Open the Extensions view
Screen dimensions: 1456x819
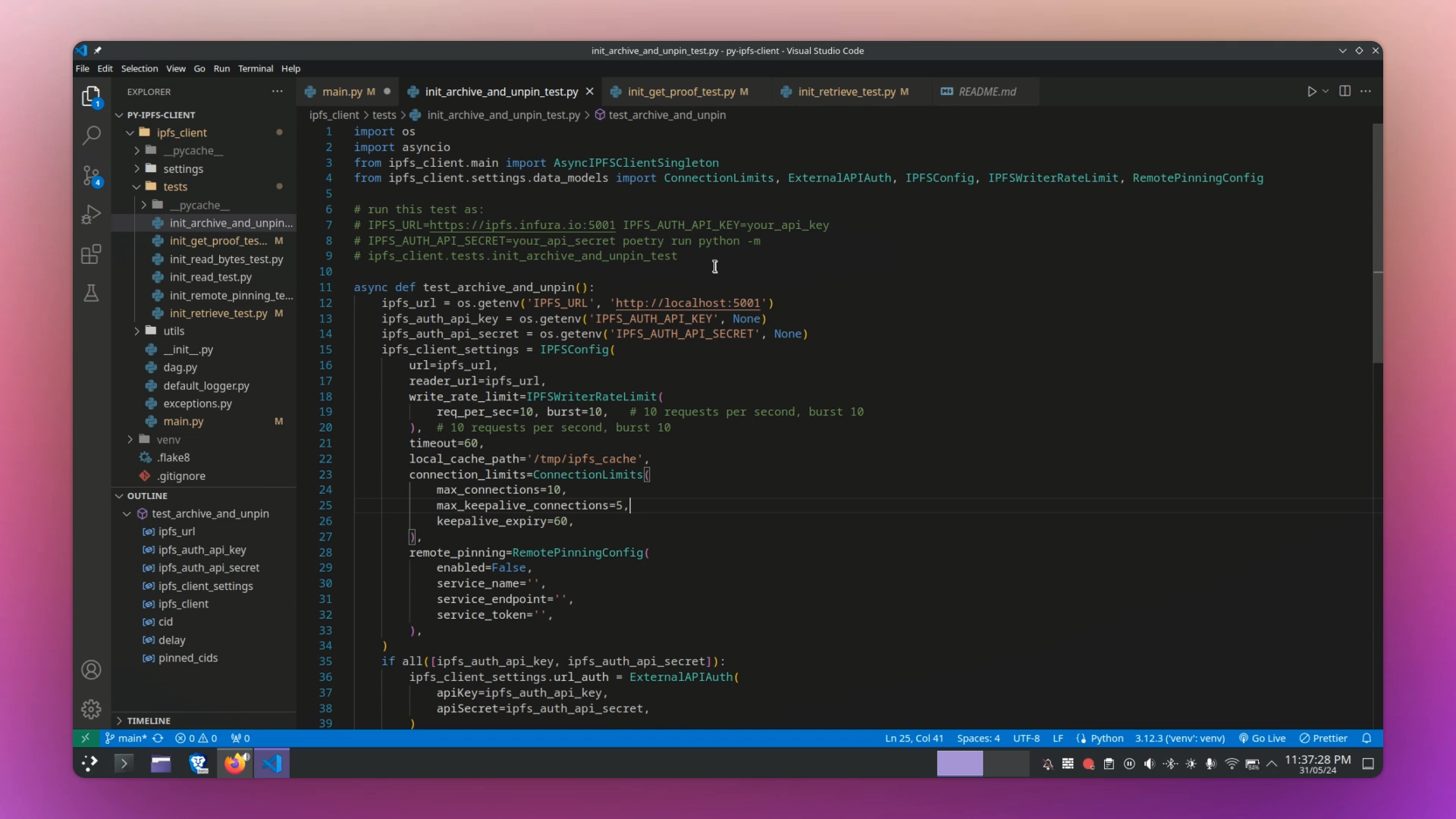tap(91, 254)
